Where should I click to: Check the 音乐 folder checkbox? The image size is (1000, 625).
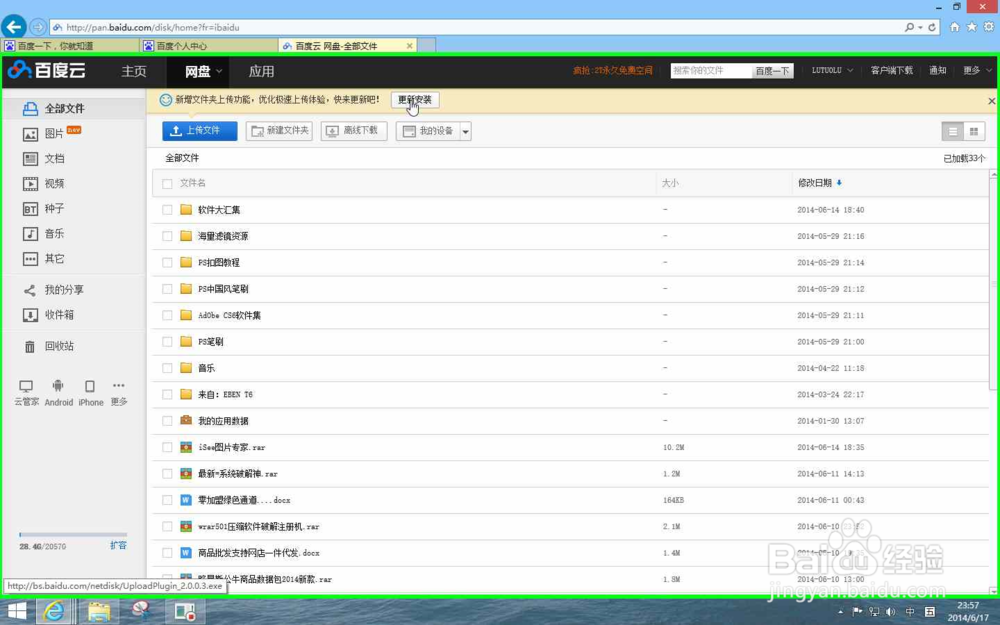point(167,368)
